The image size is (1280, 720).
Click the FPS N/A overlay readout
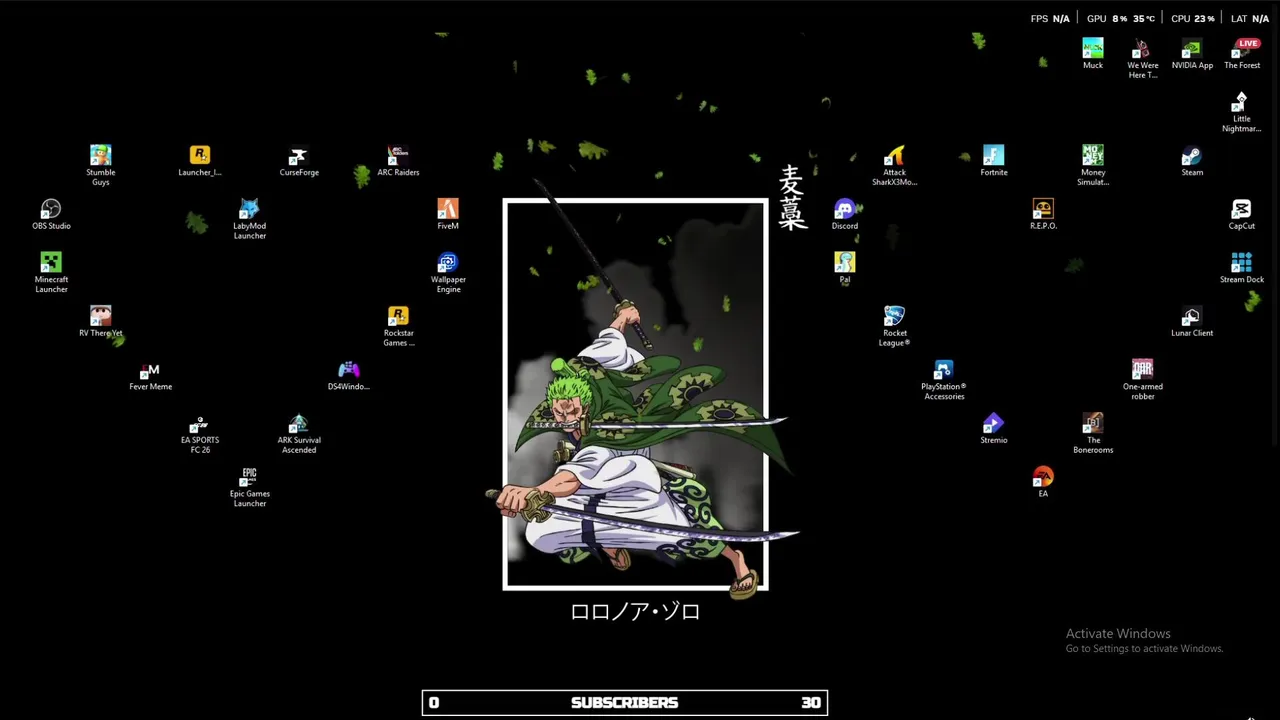pos(1050,18)
